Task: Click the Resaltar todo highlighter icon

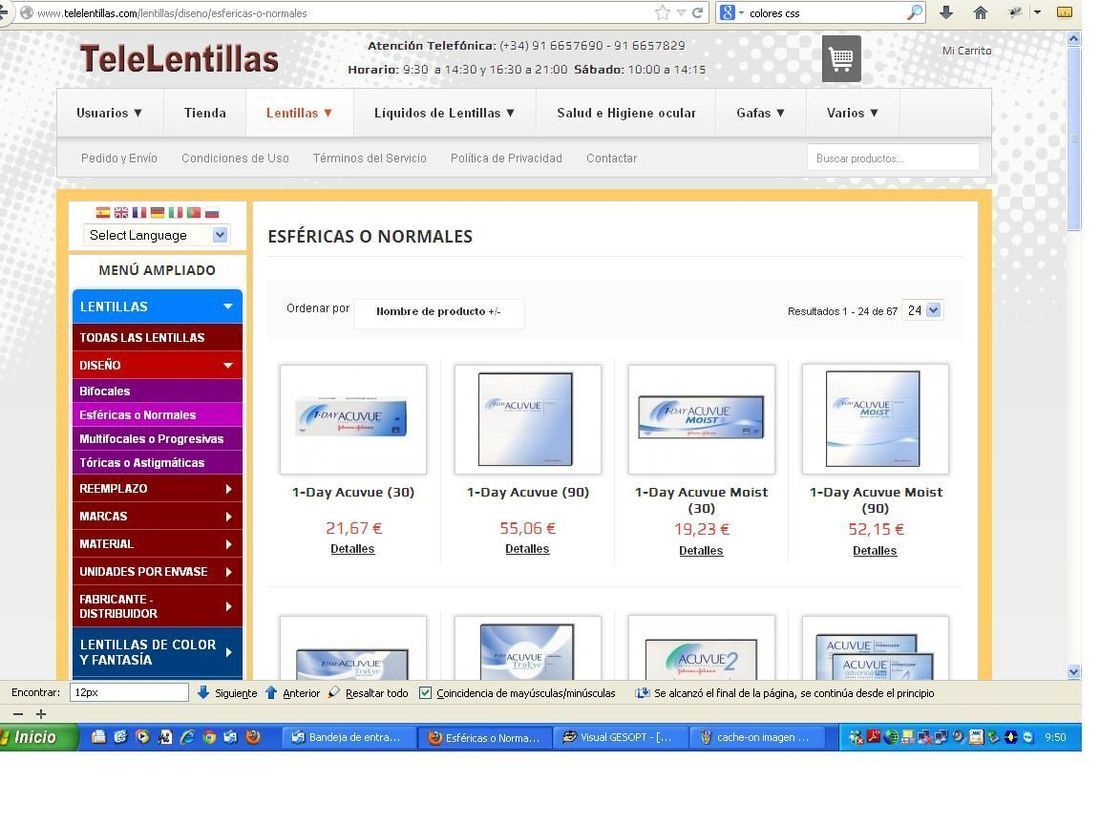Action: tap(334, 692)
